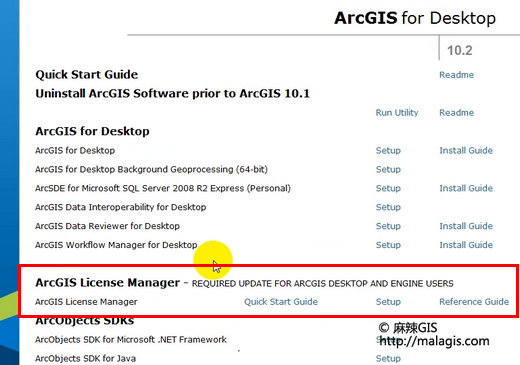Click 'Uninstall ArcGIS Software prior to ArcGIS 10.1' heading
Viewport: 520px width, 365px height.
coord(173,93)
